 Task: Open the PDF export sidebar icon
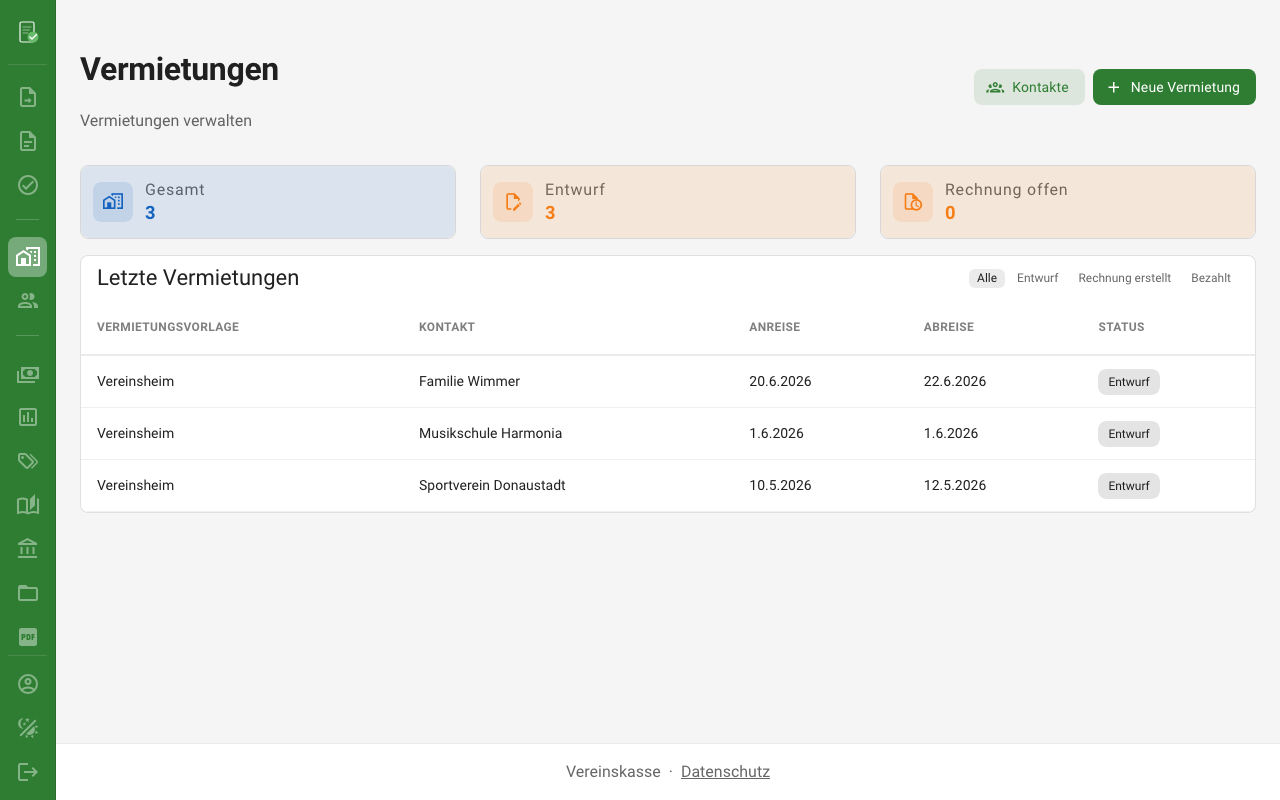click(28, 637)
